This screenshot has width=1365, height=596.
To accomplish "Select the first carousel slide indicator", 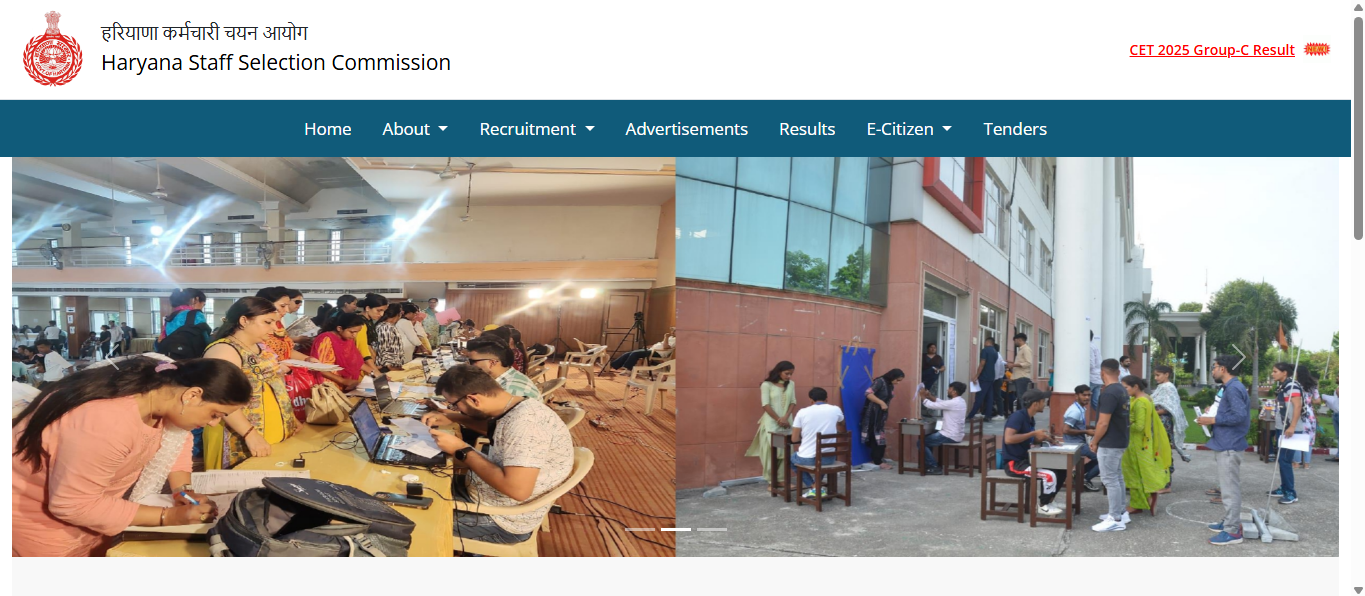I will click(x=640, y=529).
